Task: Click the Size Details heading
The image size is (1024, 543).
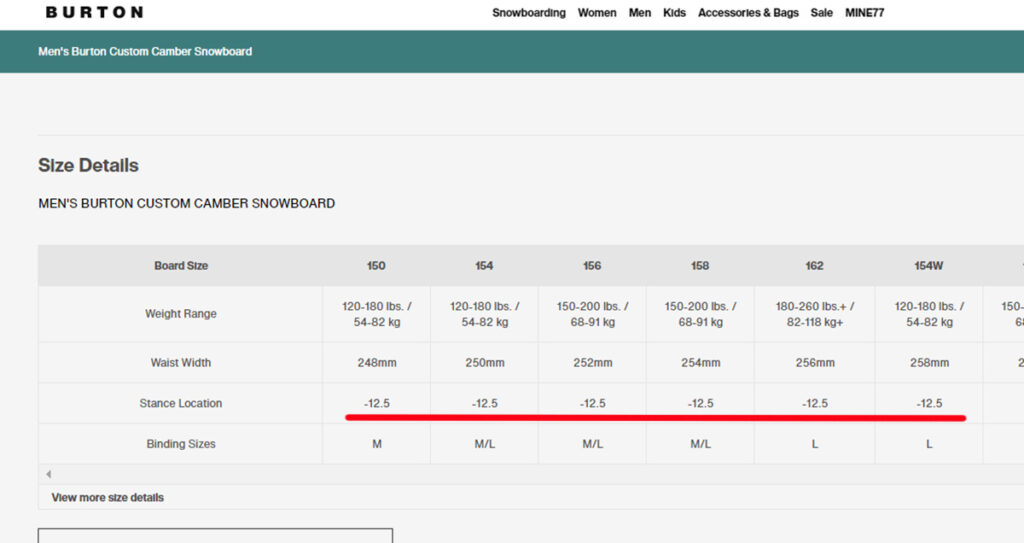Action: tap(88, 165)
